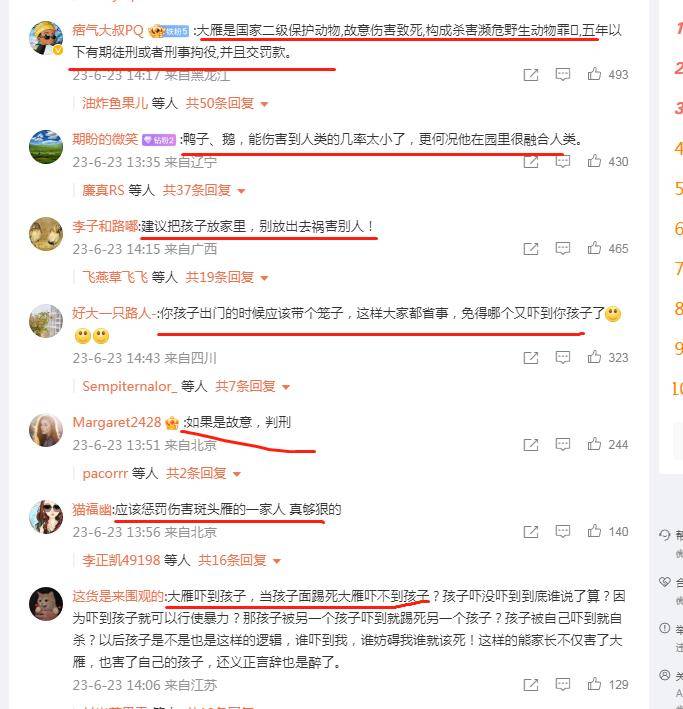Share the comment from 四川 user
683x709 pixels.
[531, 358]
